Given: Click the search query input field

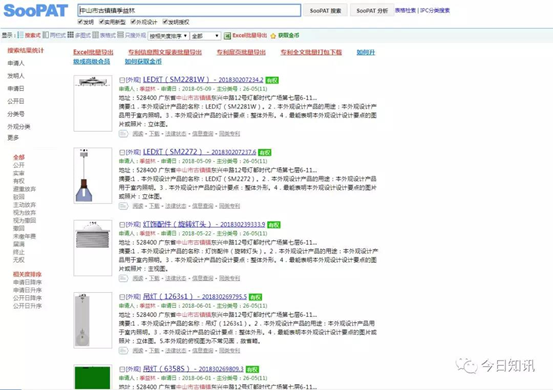Looking at the screenshot, I should 189,10.
